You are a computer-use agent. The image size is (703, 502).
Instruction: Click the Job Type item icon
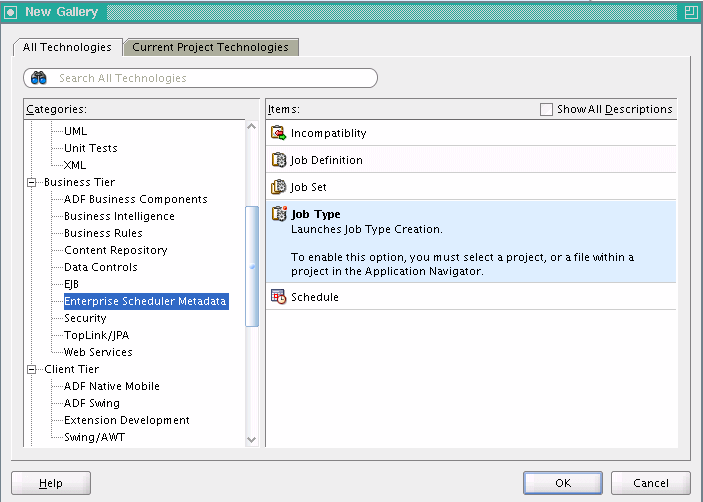279,213
